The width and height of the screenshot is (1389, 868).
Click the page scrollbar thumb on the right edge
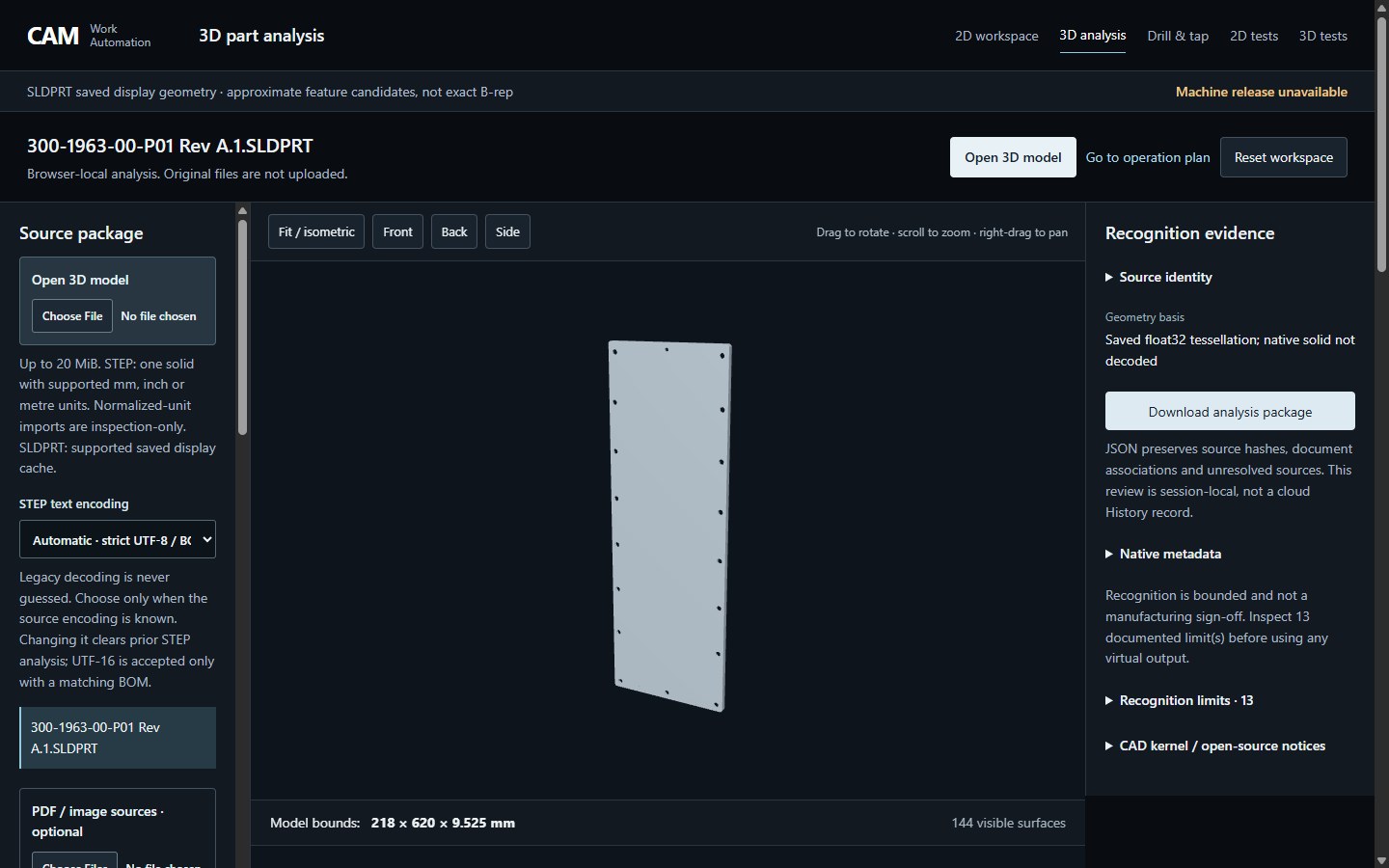[1381, 145]
